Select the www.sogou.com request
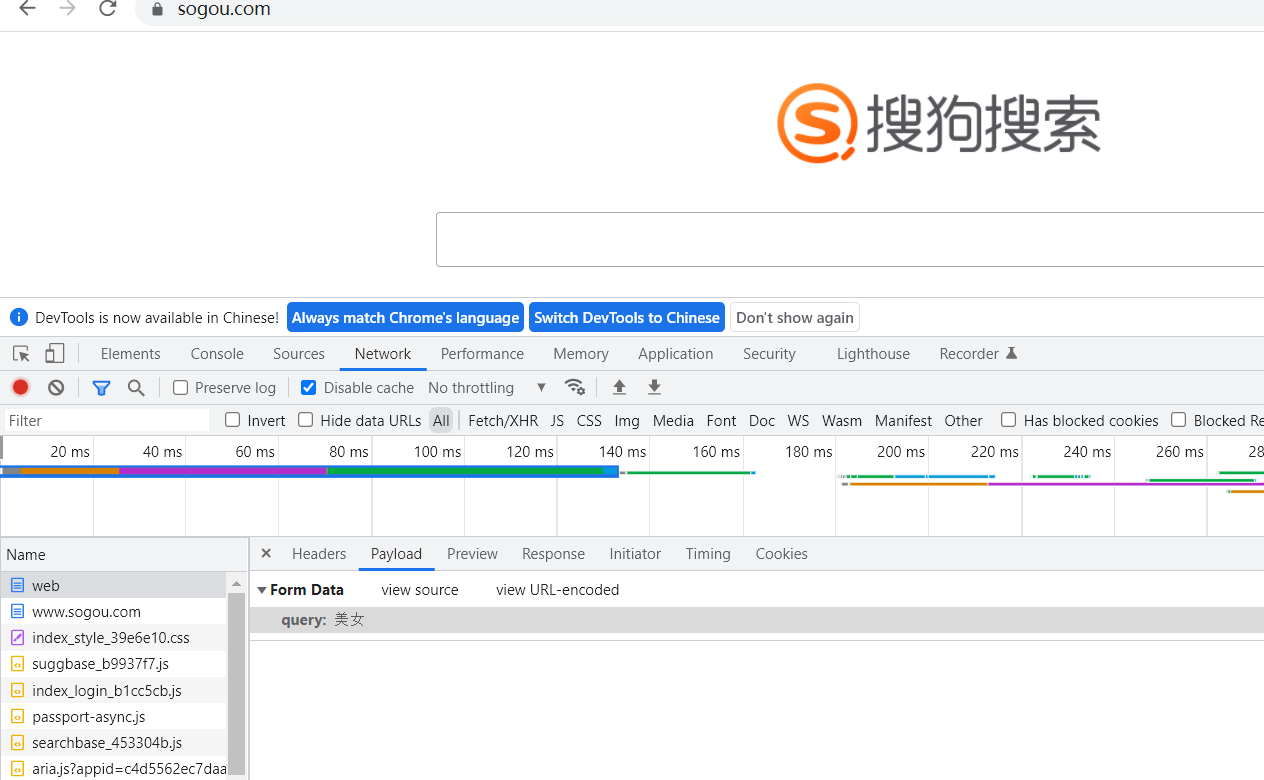This screenshot has width=1264, height=780. [x=113, y=612]
